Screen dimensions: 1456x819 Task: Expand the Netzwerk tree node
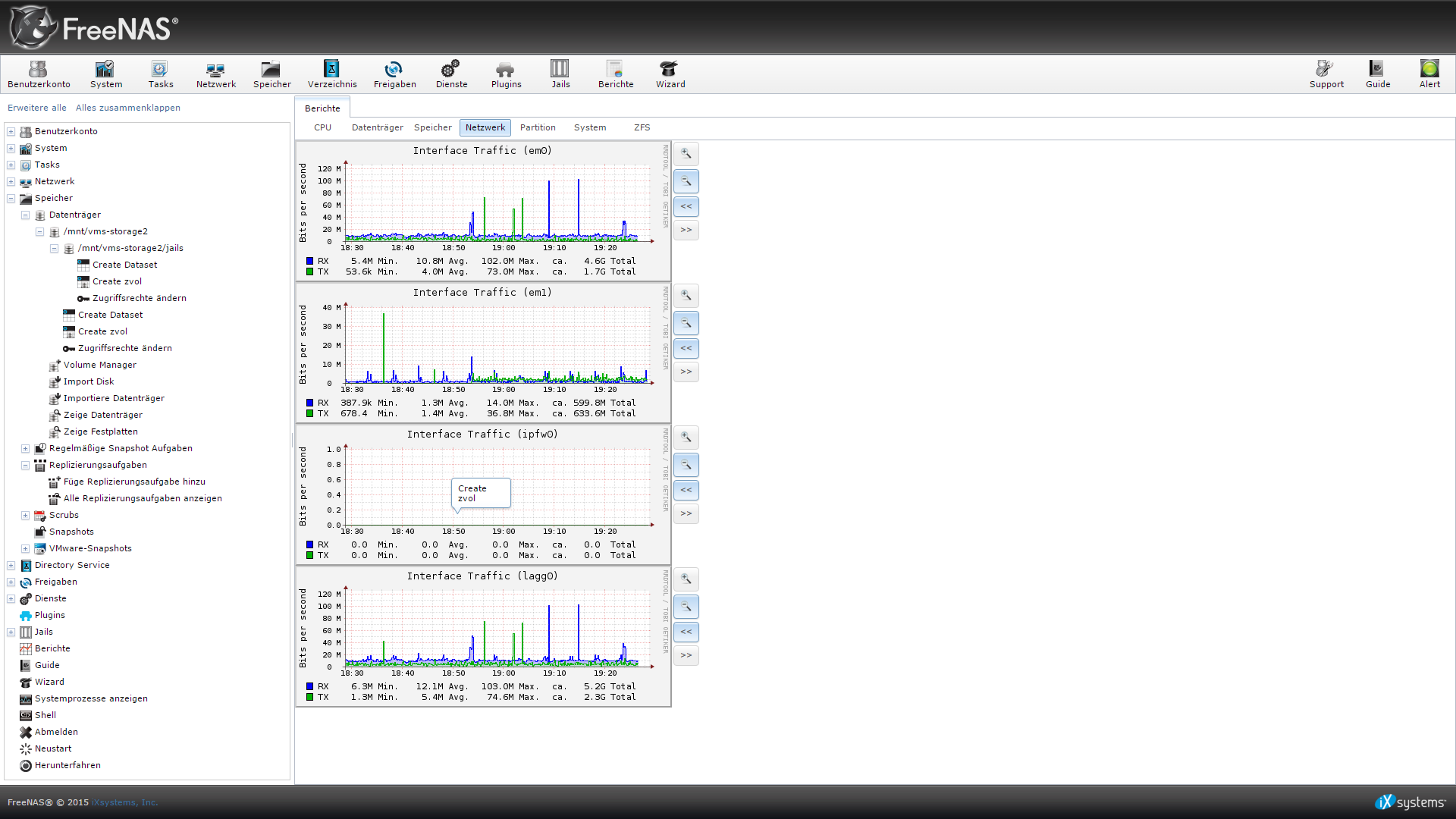tap(11, 181)
